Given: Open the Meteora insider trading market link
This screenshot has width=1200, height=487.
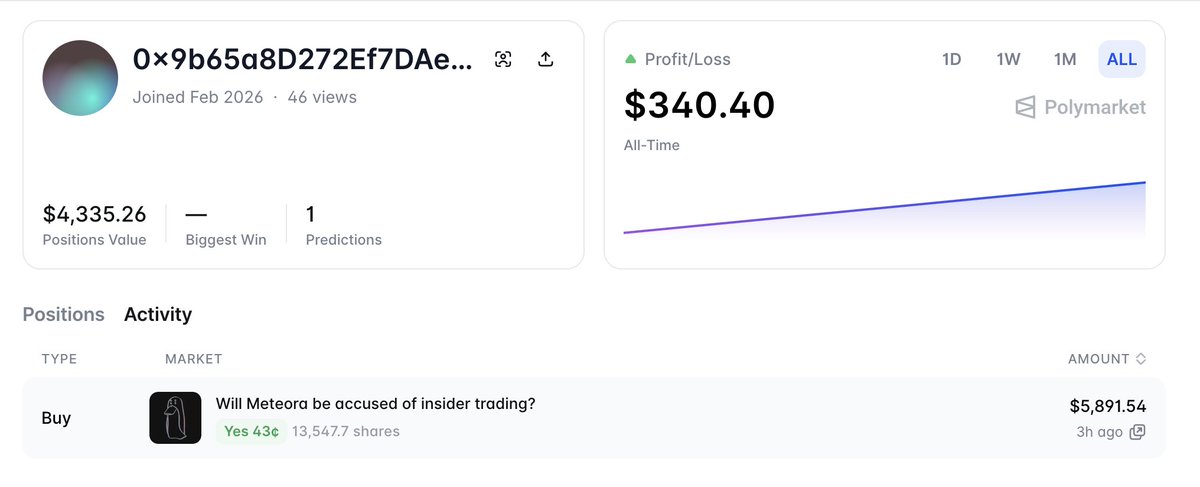Looking at the screenshot, I should (x=375, y=404).
